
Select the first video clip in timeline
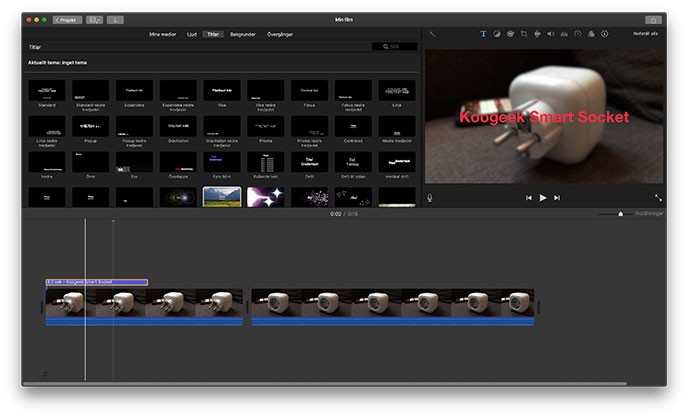click(144, 307)
